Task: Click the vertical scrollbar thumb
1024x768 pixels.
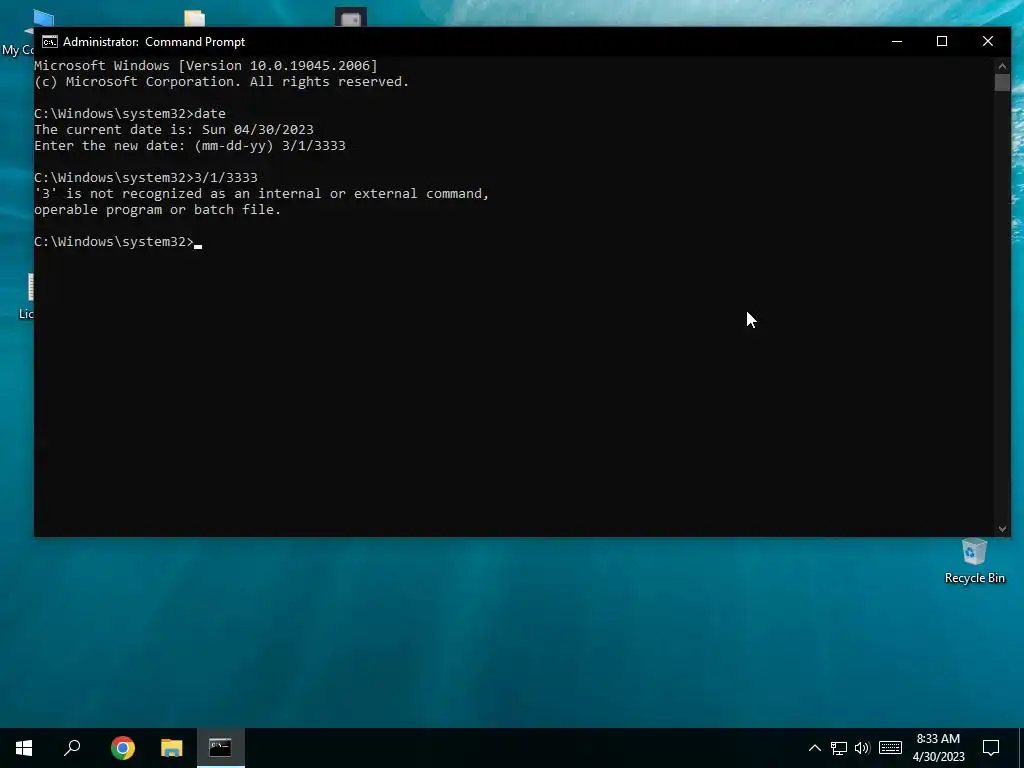Action: pos(1002,82)
